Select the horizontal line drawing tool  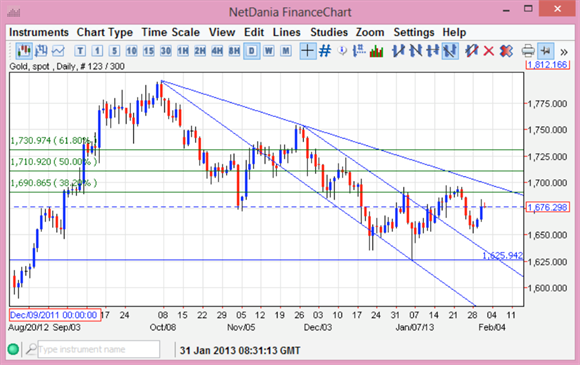coord(432,51)
